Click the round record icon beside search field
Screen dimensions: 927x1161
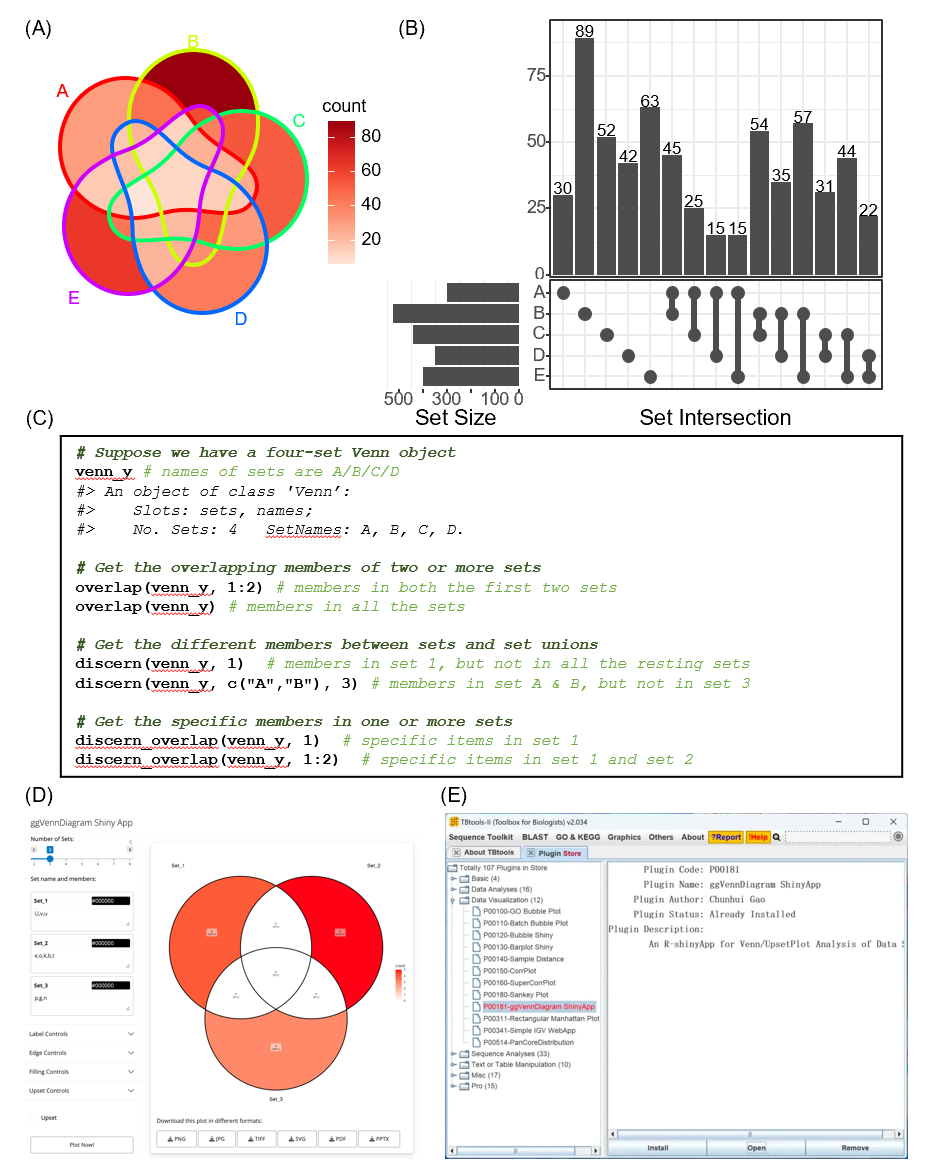point(898,837)
